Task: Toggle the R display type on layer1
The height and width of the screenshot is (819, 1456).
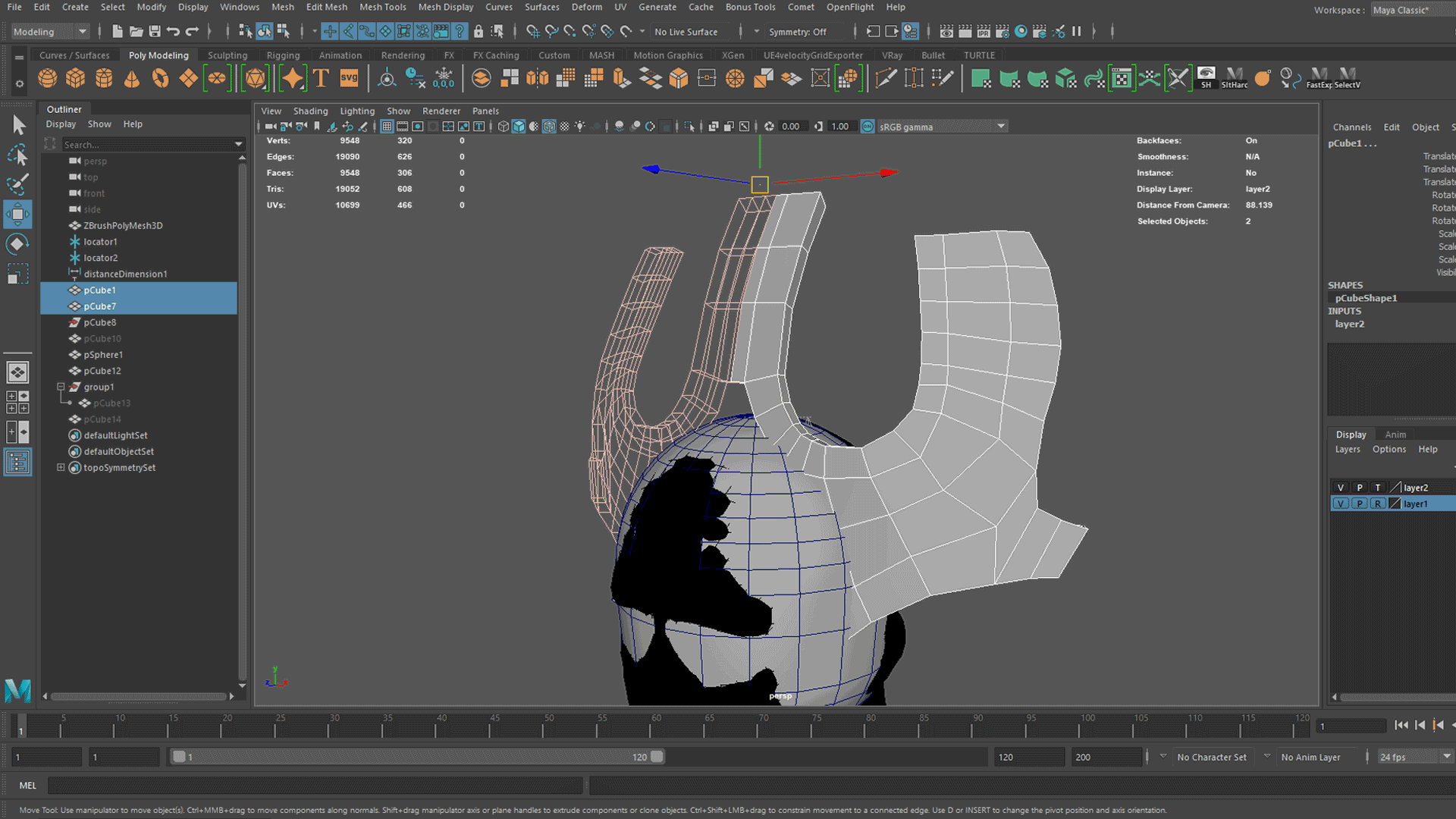Action: pos(1378,504)
